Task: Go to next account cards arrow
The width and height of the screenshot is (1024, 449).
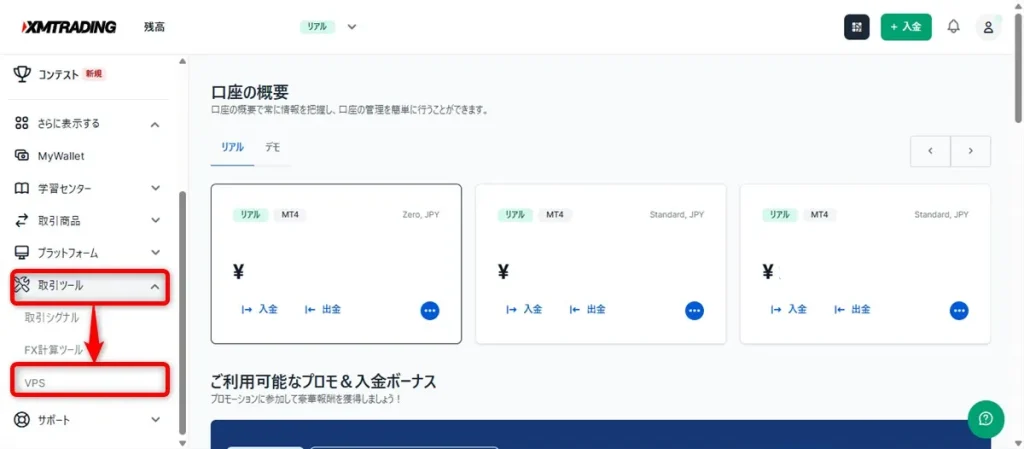Action: (970, 151)
